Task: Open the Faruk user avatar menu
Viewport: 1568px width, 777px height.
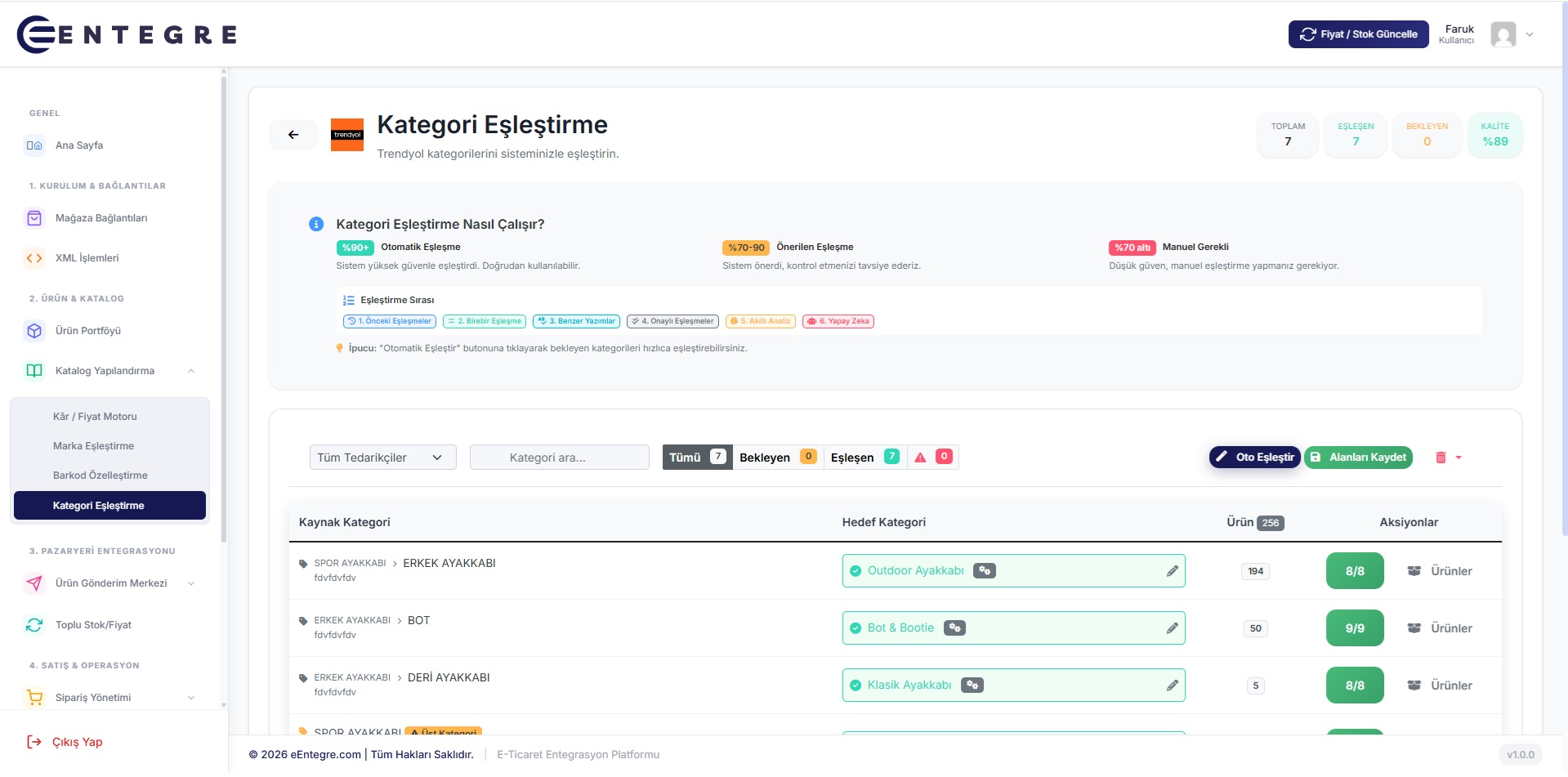Action: 1503,34
